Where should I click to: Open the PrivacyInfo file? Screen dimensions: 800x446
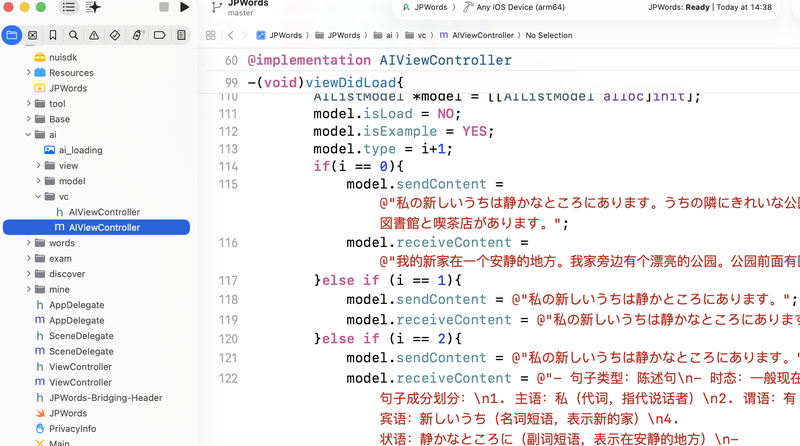pos(65,429)
